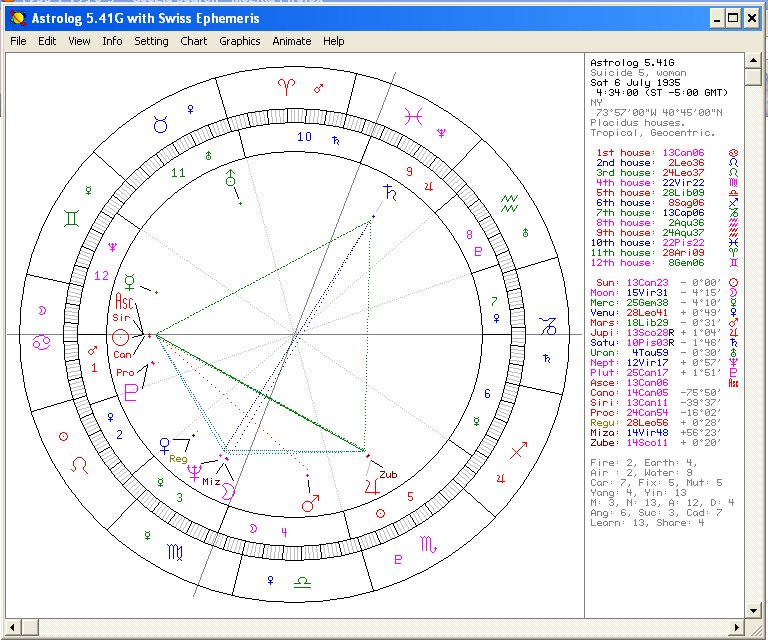
Task: Click the Pro star label
Action: coord(125,373)
